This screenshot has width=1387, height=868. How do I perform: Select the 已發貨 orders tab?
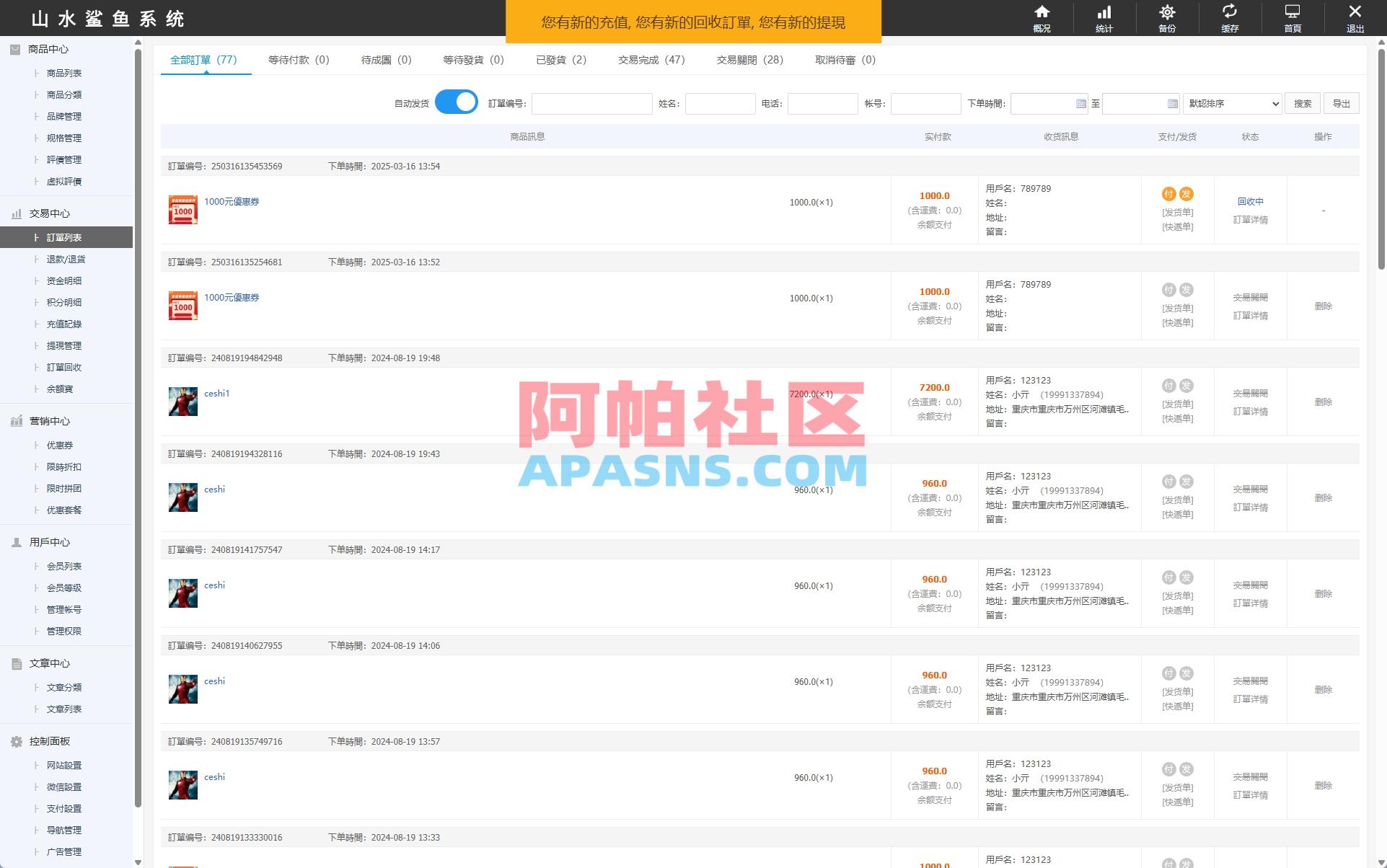point(561,61)
